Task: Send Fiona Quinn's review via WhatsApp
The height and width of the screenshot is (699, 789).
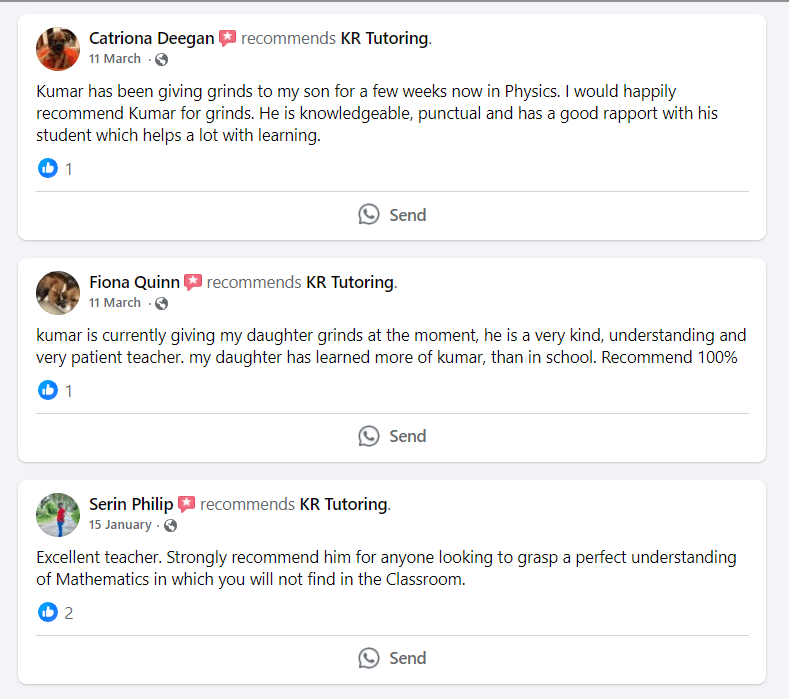Action: pos(392,436)
